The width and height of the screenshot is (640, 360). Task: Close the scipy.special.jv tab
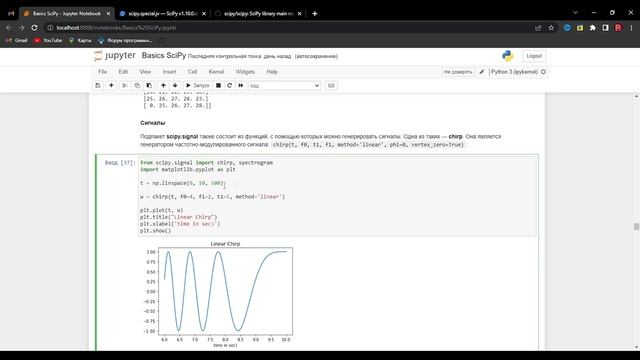204,13
